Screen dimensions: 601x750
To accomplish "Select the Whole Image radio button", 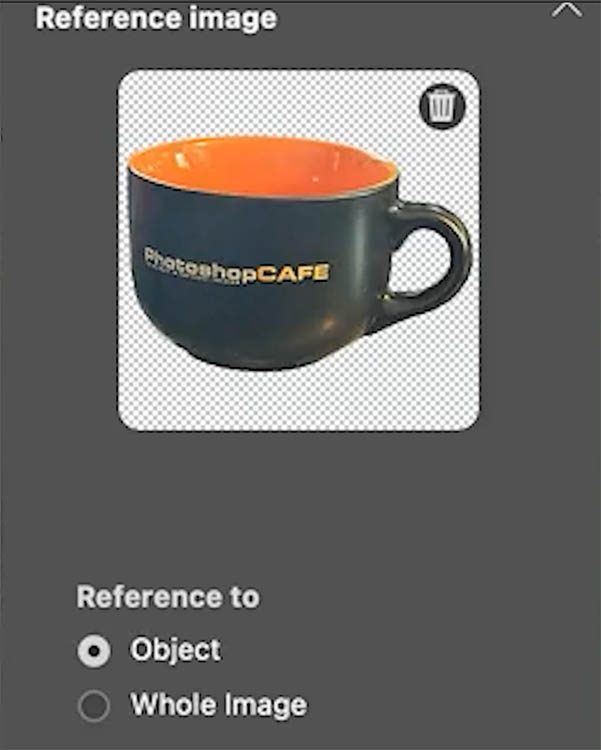I will pos(94,705).
